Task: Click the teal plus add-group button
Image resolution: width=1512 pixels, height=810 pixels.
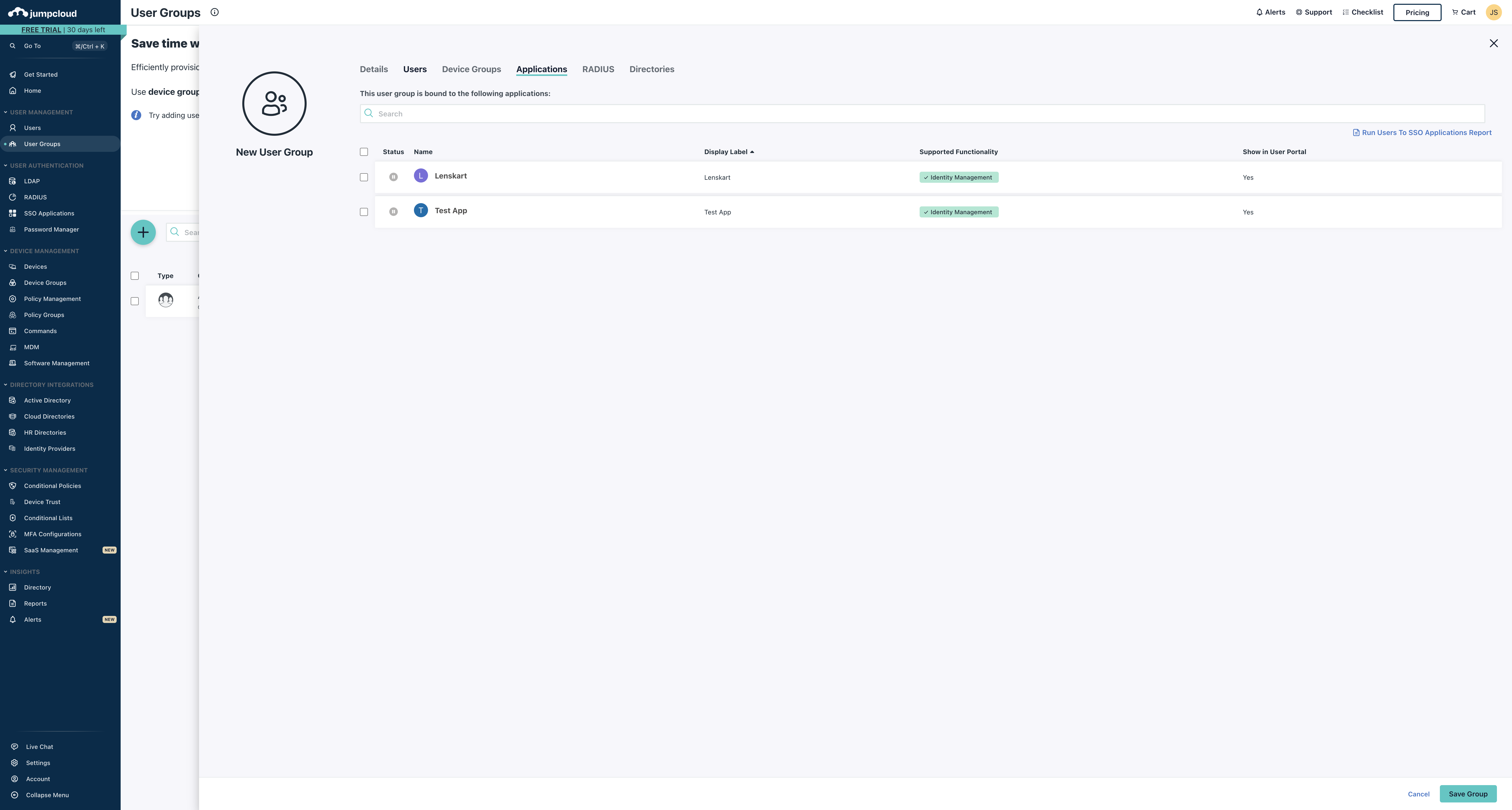Action: coord(143,233)
